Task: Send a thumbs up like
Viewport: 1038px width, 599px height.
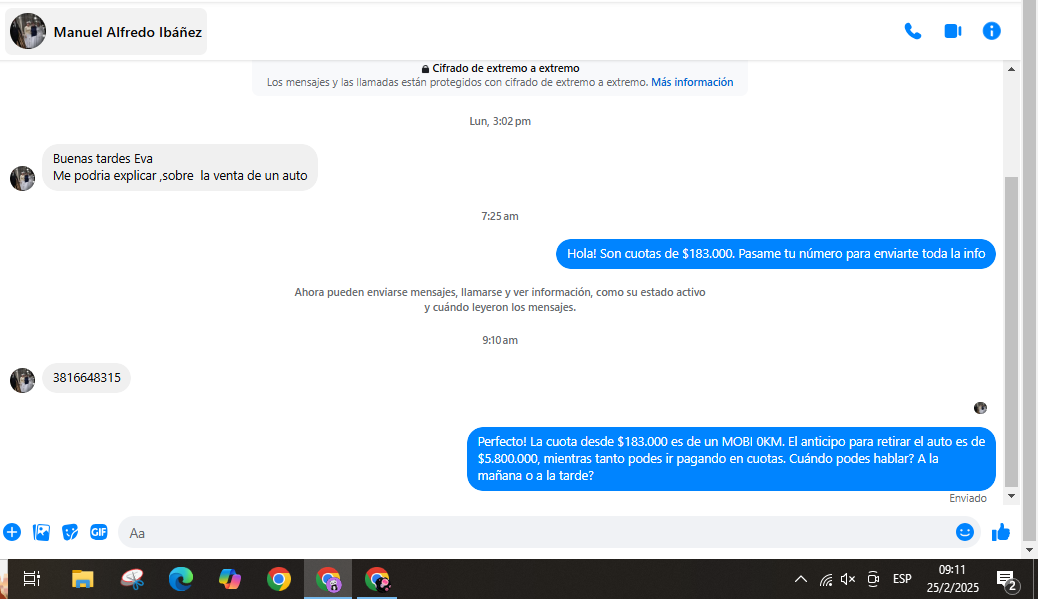Action: tap(1000, 532)
